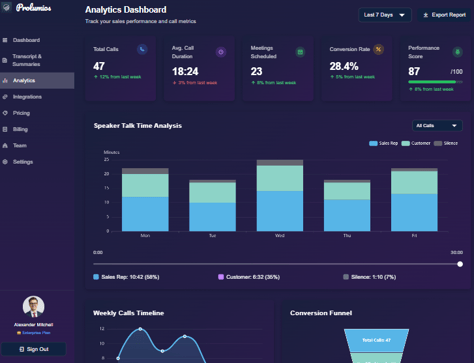Click the talk time slider handle

pos(460,264)
